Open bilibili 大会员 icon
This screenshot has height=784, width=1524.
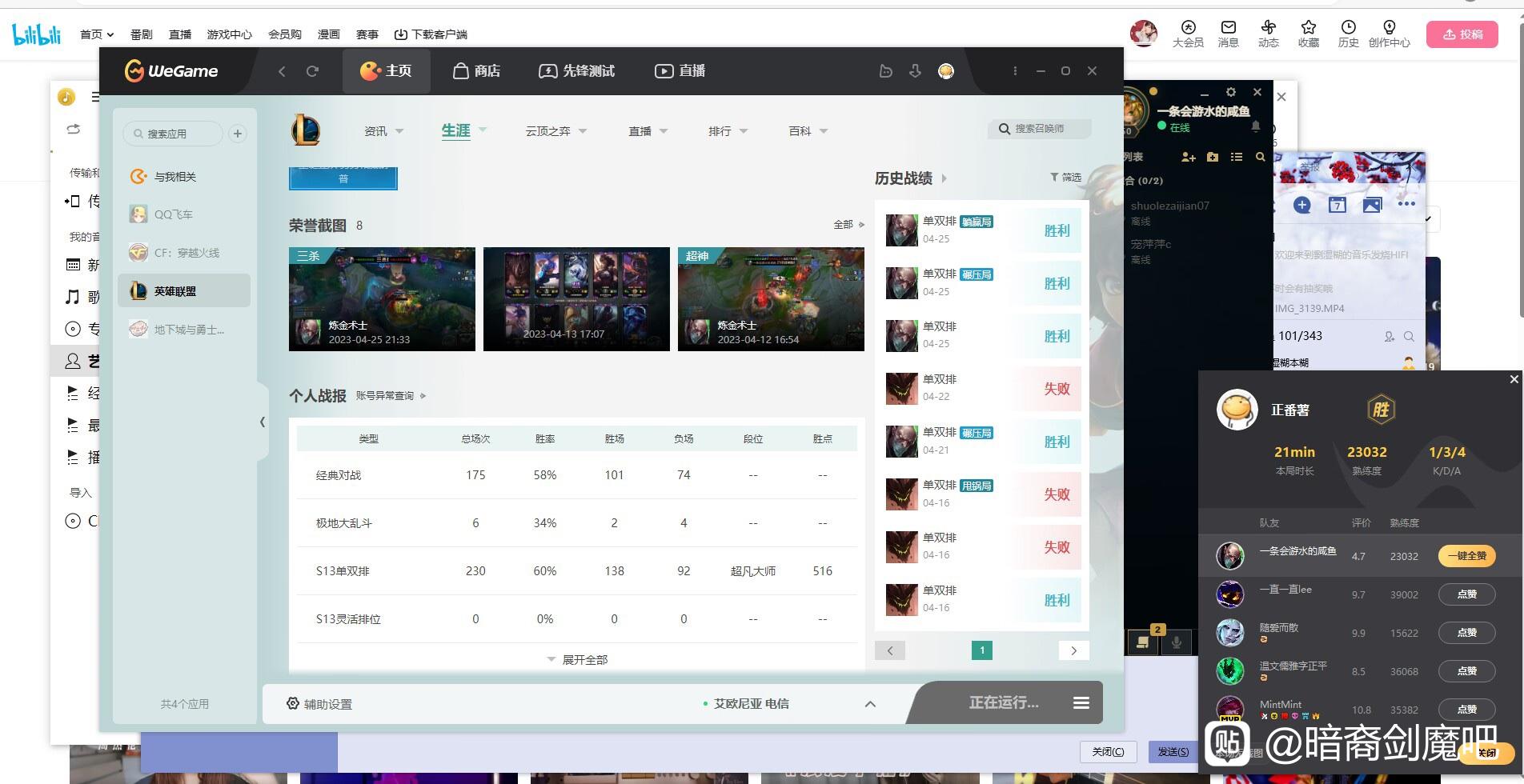point(1188,34)
